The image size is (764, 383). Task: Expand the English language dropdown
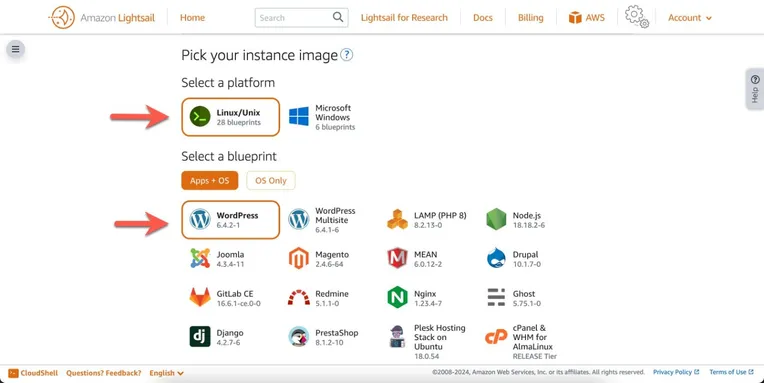[167, 373]
